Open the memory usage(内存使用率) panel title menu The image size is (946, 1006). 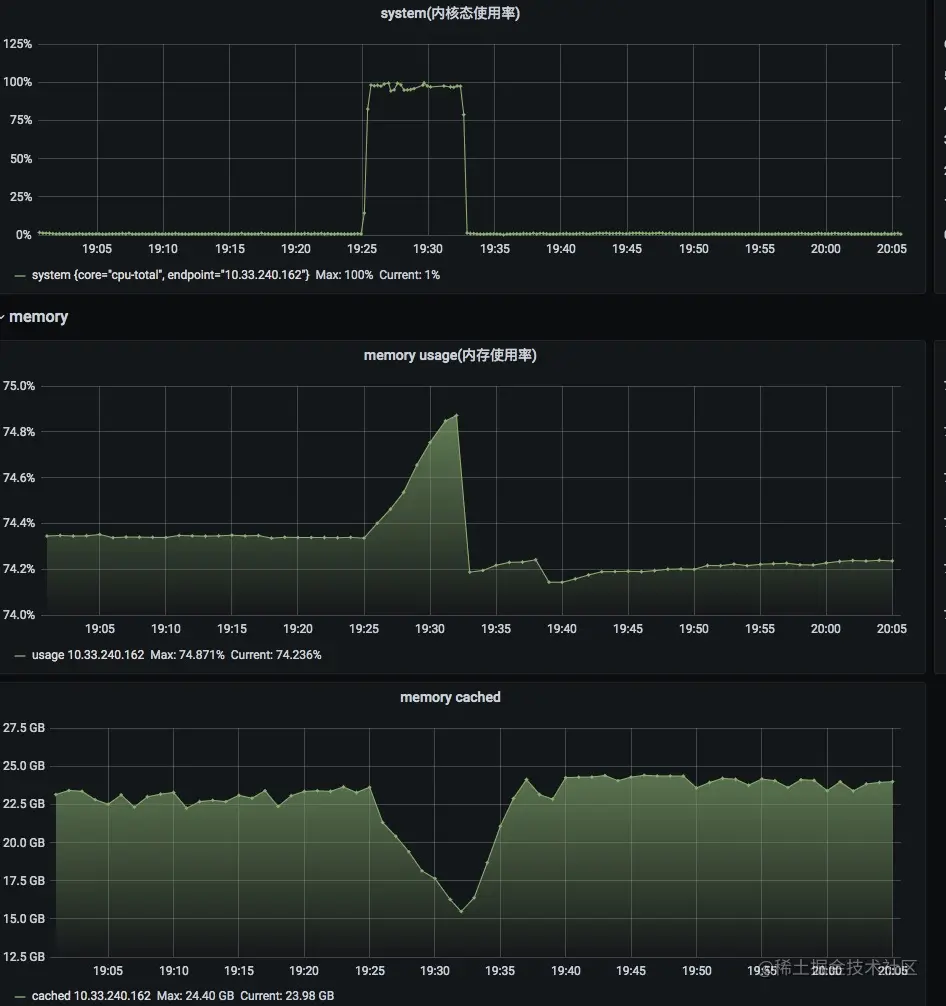(450, 355)
